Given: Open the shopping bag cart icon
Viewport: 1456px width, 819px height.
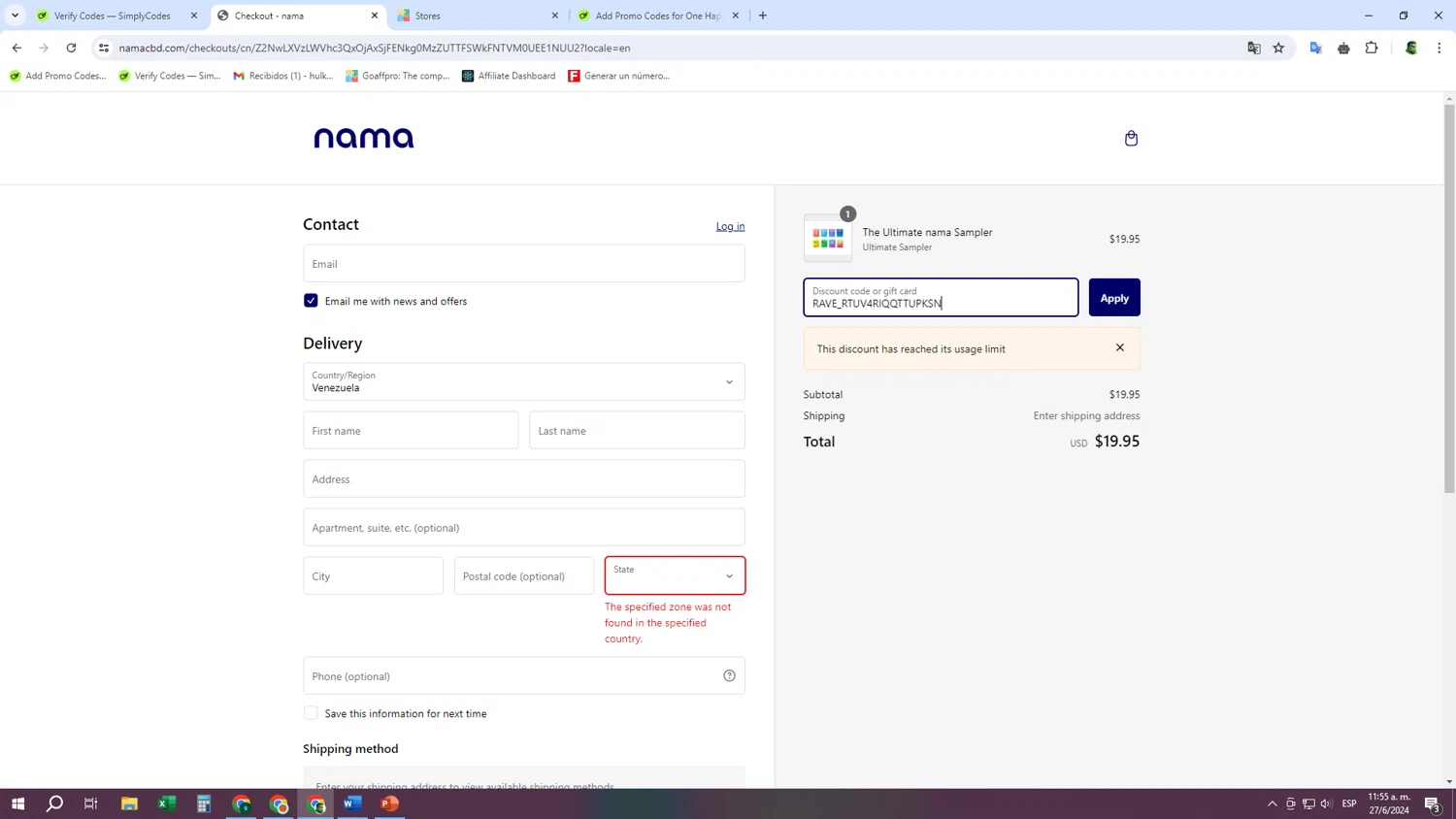Looking at the screenshot, I should click(x=1131, y=138).
